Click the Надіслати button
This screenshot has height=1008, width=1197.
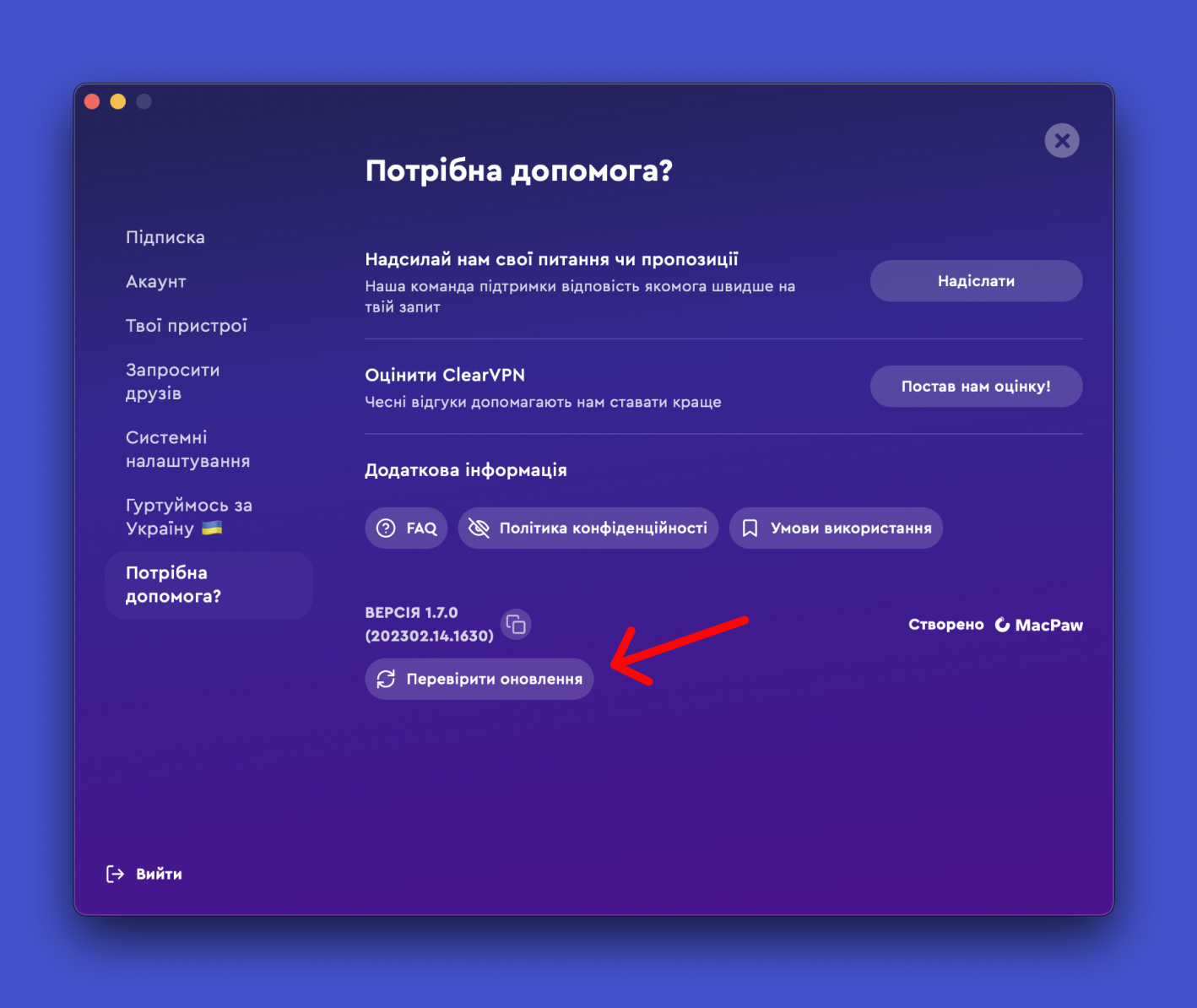[x=976, y=281]
